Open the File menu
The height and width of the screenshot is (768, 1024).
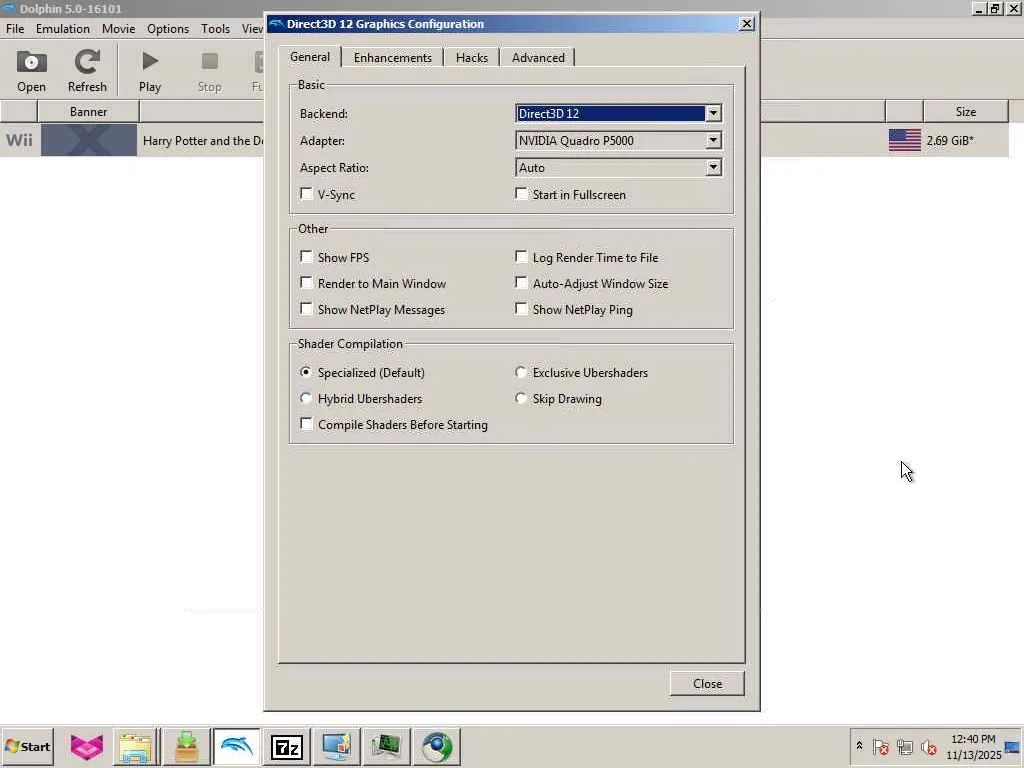pos(15,29)
